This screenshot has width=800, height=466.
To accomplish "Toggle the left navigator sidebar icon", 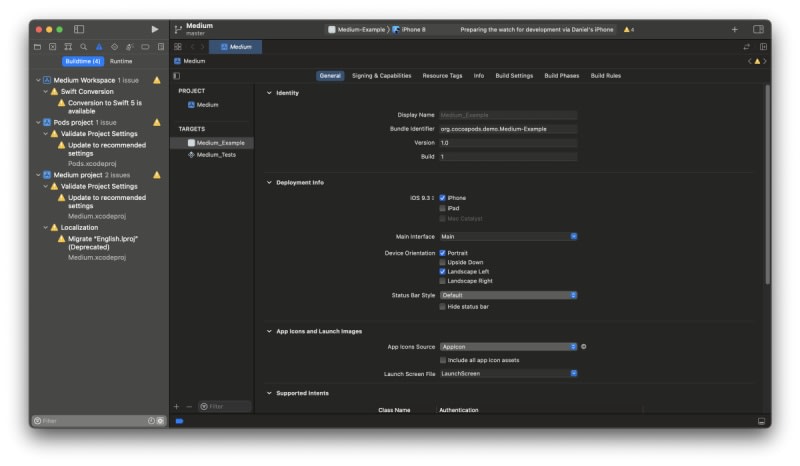I will point(79,29).
